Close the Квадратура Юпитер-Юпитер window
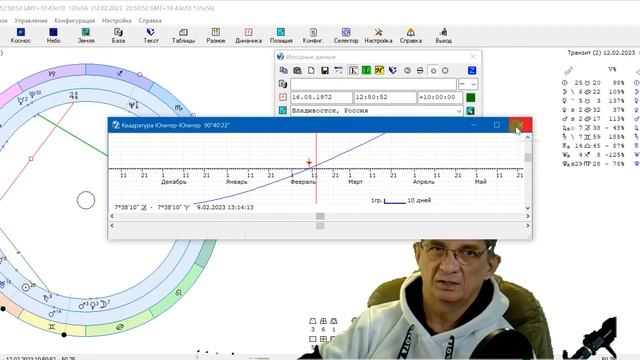The height and width of the screenshot is (360, 640). (520, 125)
